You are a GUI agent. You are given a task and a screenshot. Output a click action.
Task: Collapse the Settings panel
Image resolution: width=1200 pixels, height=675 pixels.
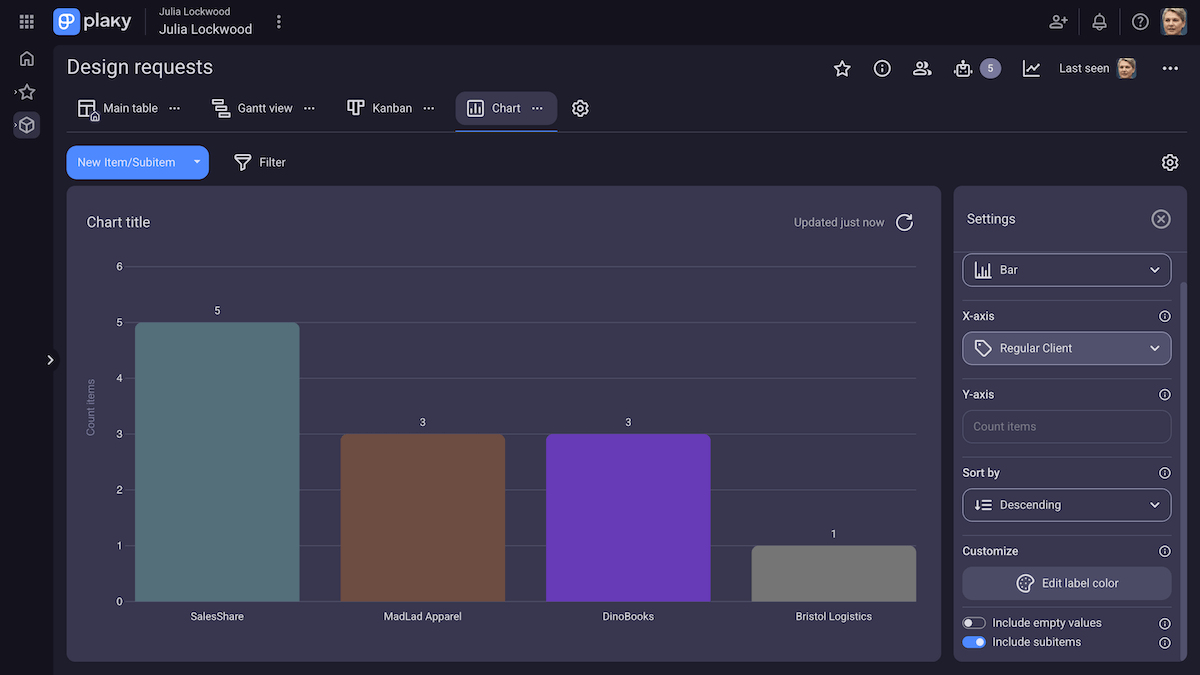coord(1160,218)
